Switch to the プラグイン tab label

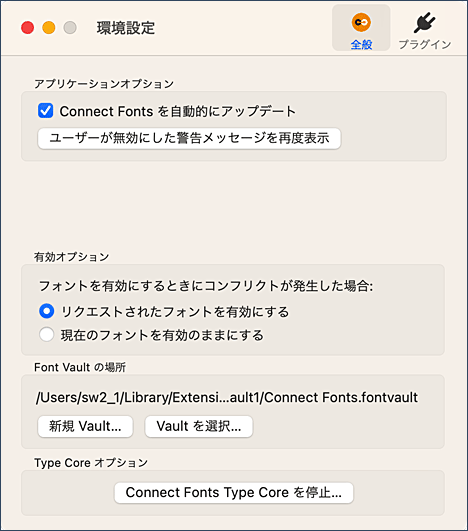point(425,44)
